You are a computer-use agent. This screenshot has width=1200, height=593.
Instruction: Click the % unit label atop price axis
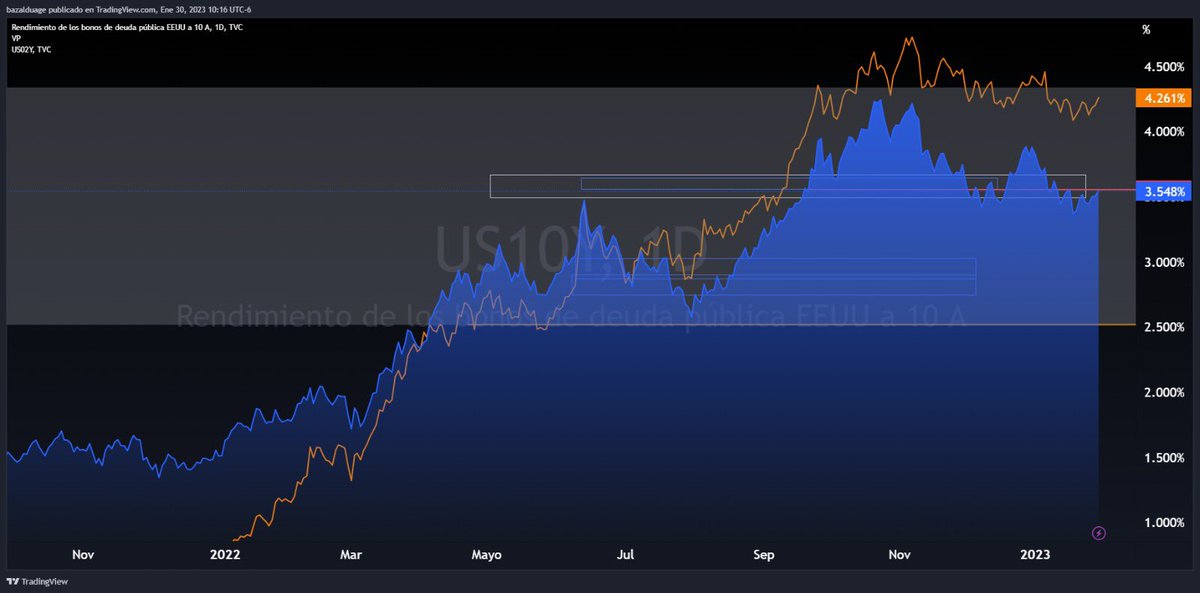coord(1147,29)
